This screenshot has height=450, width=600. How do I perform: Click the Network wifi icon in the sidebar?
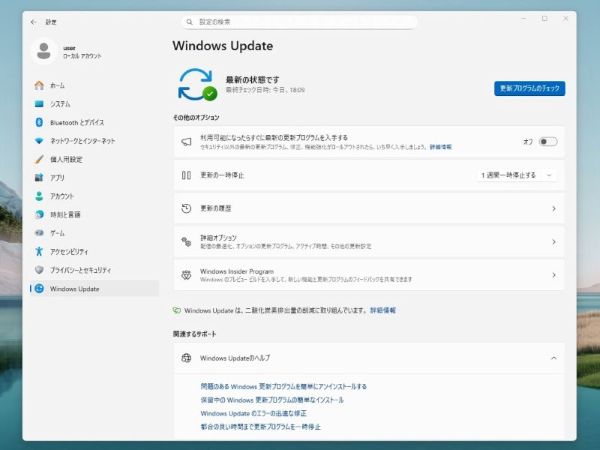pos(39,141)
